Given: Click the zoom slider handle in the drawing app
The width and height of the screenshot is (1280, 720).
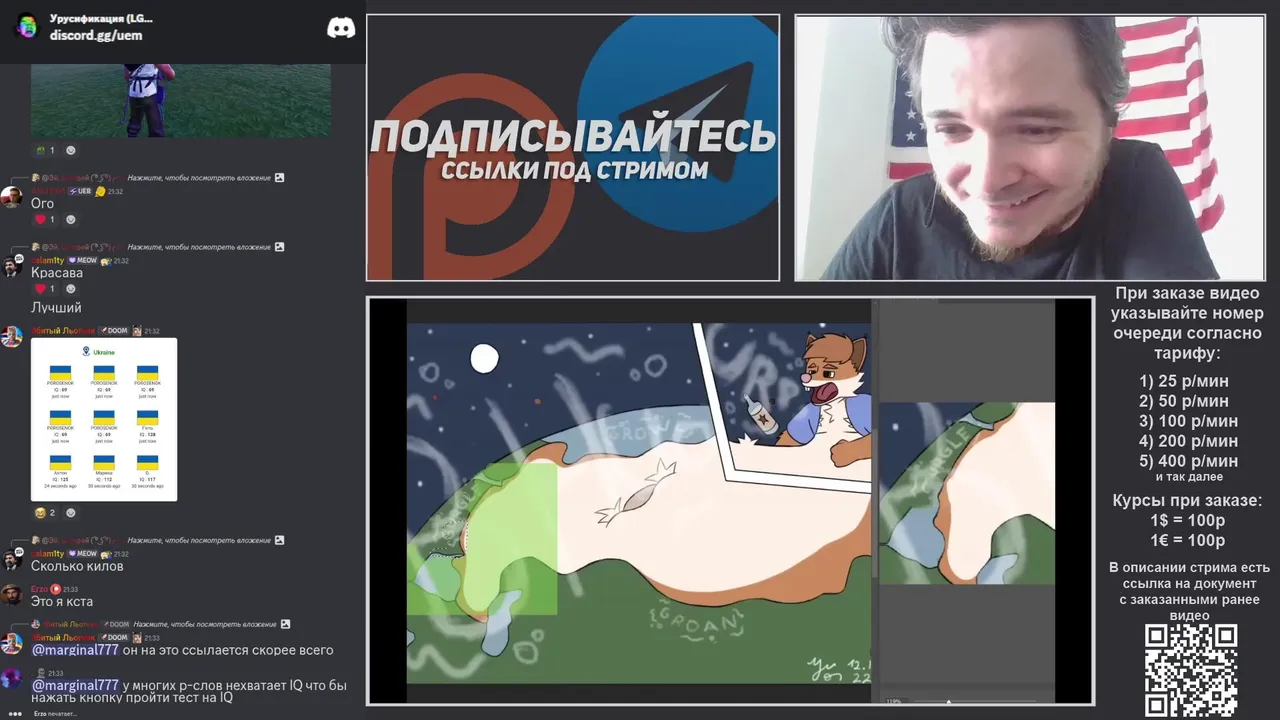Looking at the screenshot, I should coord(948,701).
